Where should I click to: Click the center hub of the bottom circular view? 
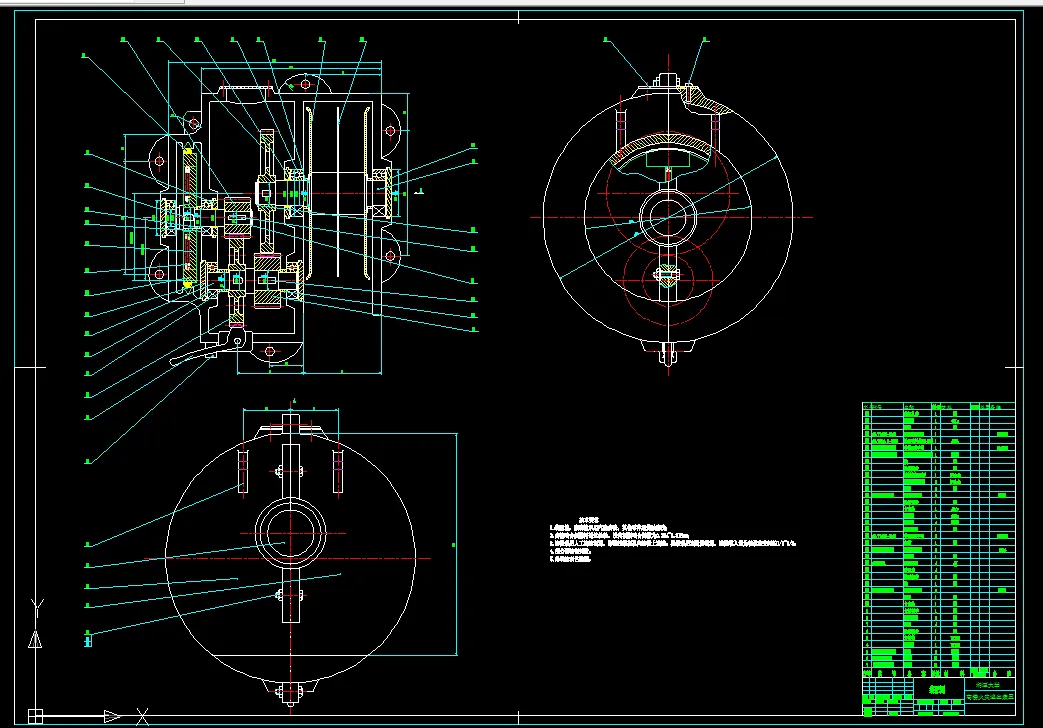coord(291,534)
